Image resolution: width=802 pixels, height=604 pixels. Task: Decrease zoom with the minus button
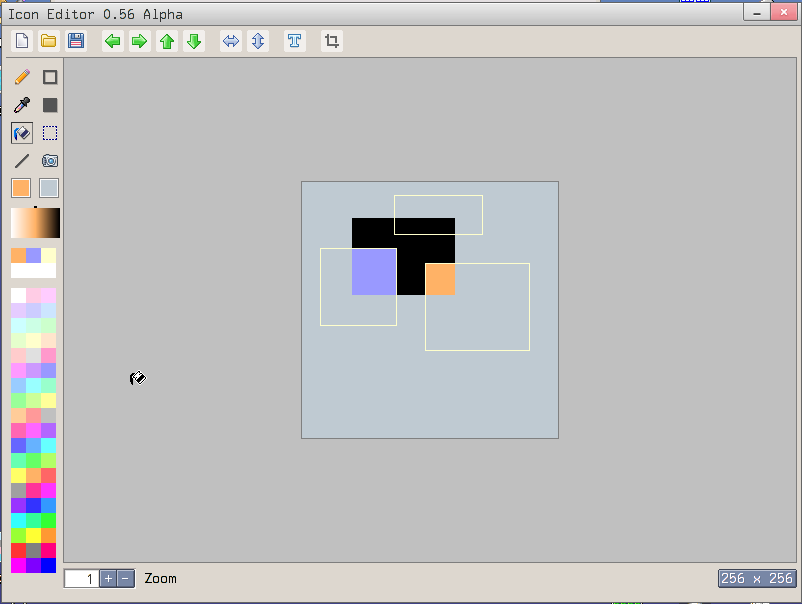point(125,579)
